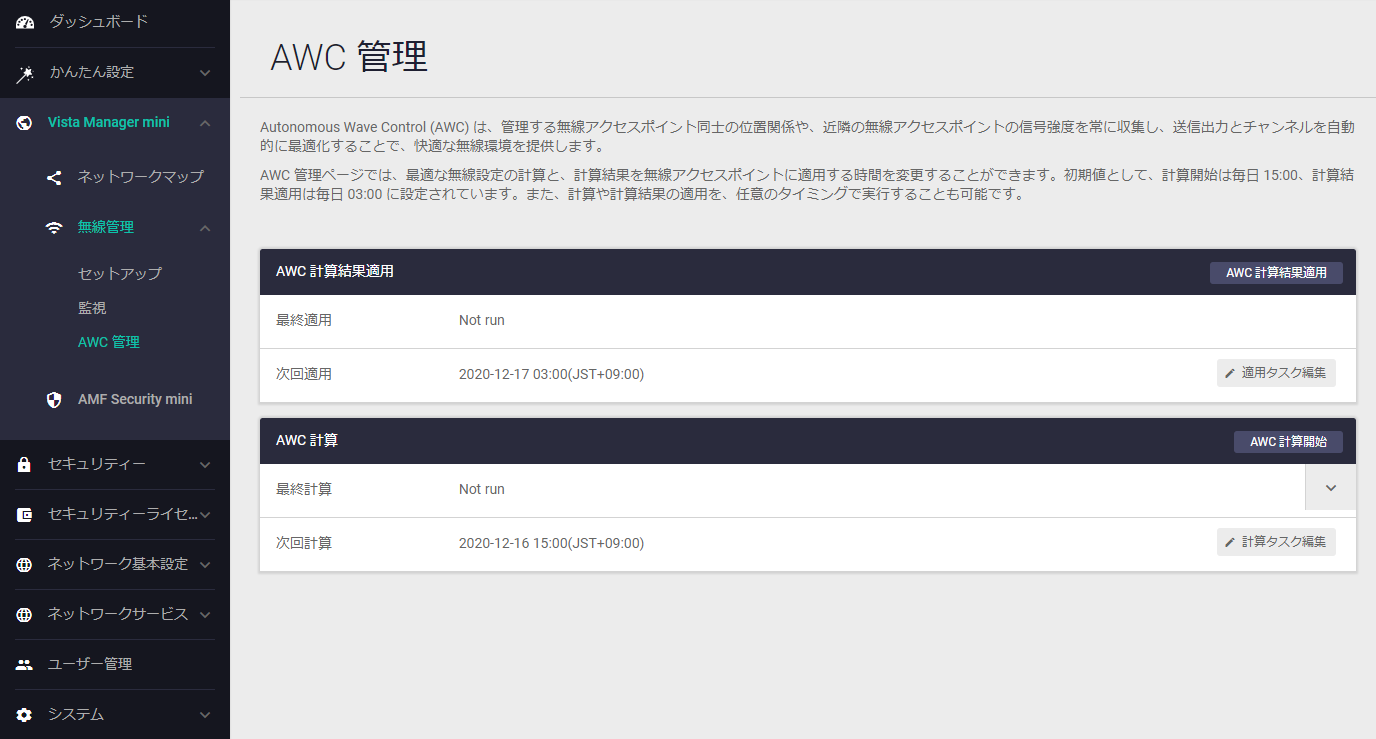Collapse the 無線管理 submenu chevron
This screenshot has height=739, width=1376.
pyautogui.click(x=205, y=228)
